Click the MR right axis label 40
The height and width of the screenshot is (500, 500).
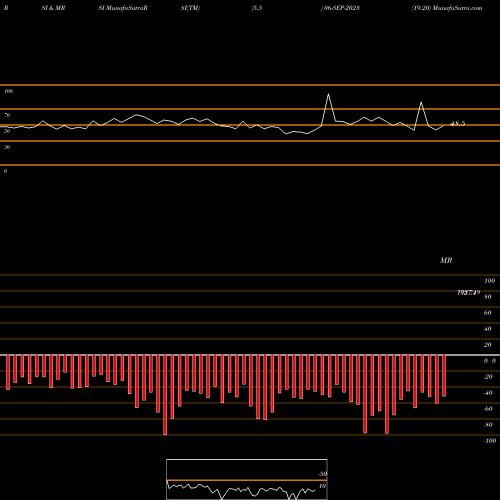[488, 329]
